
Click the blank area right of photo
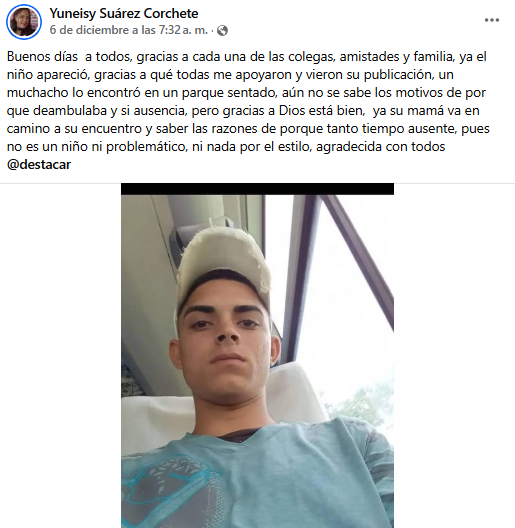click(454, 356)
